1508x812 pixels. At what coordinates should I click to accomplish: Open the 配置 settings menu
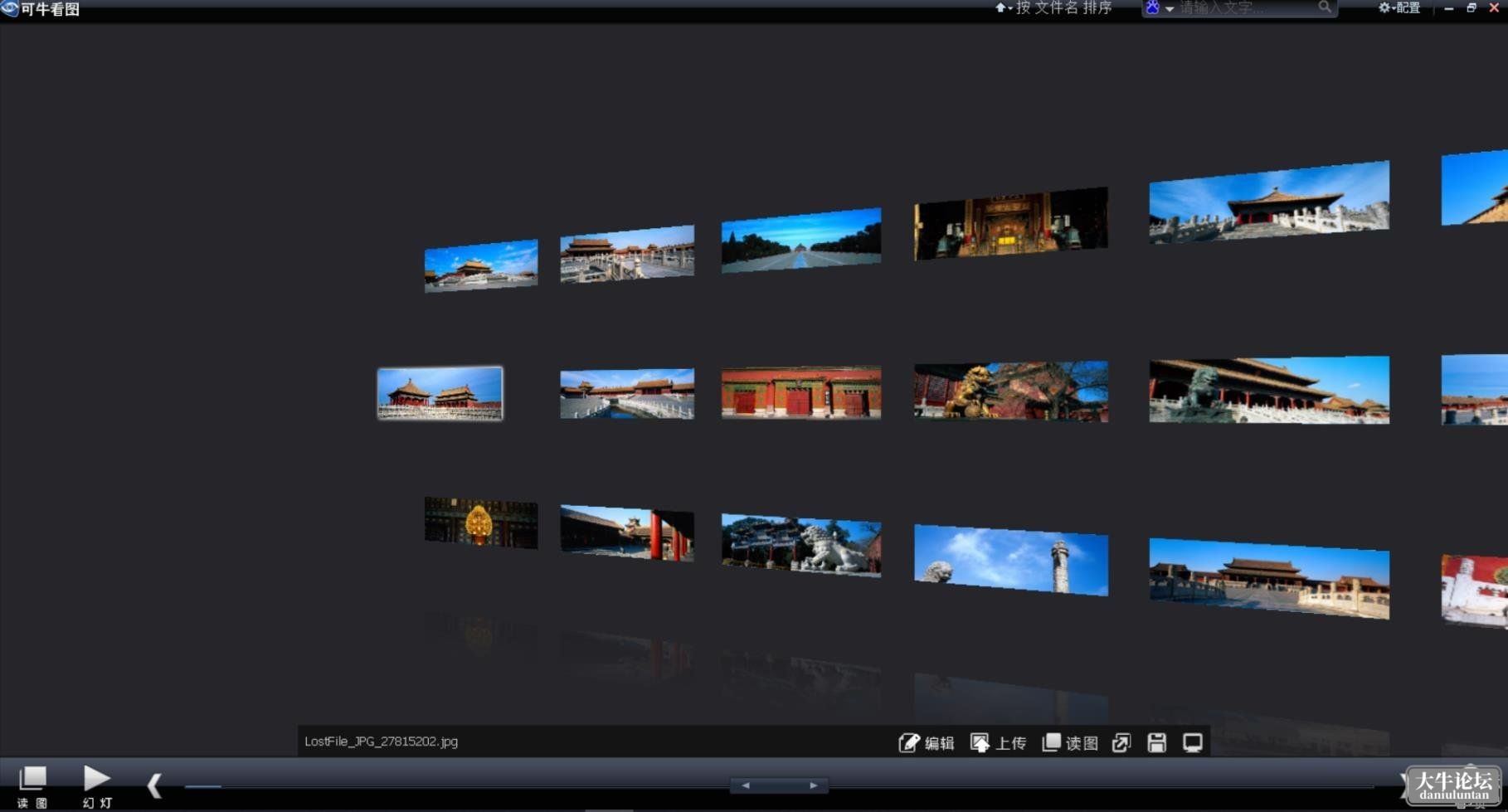coord(1399,8)
